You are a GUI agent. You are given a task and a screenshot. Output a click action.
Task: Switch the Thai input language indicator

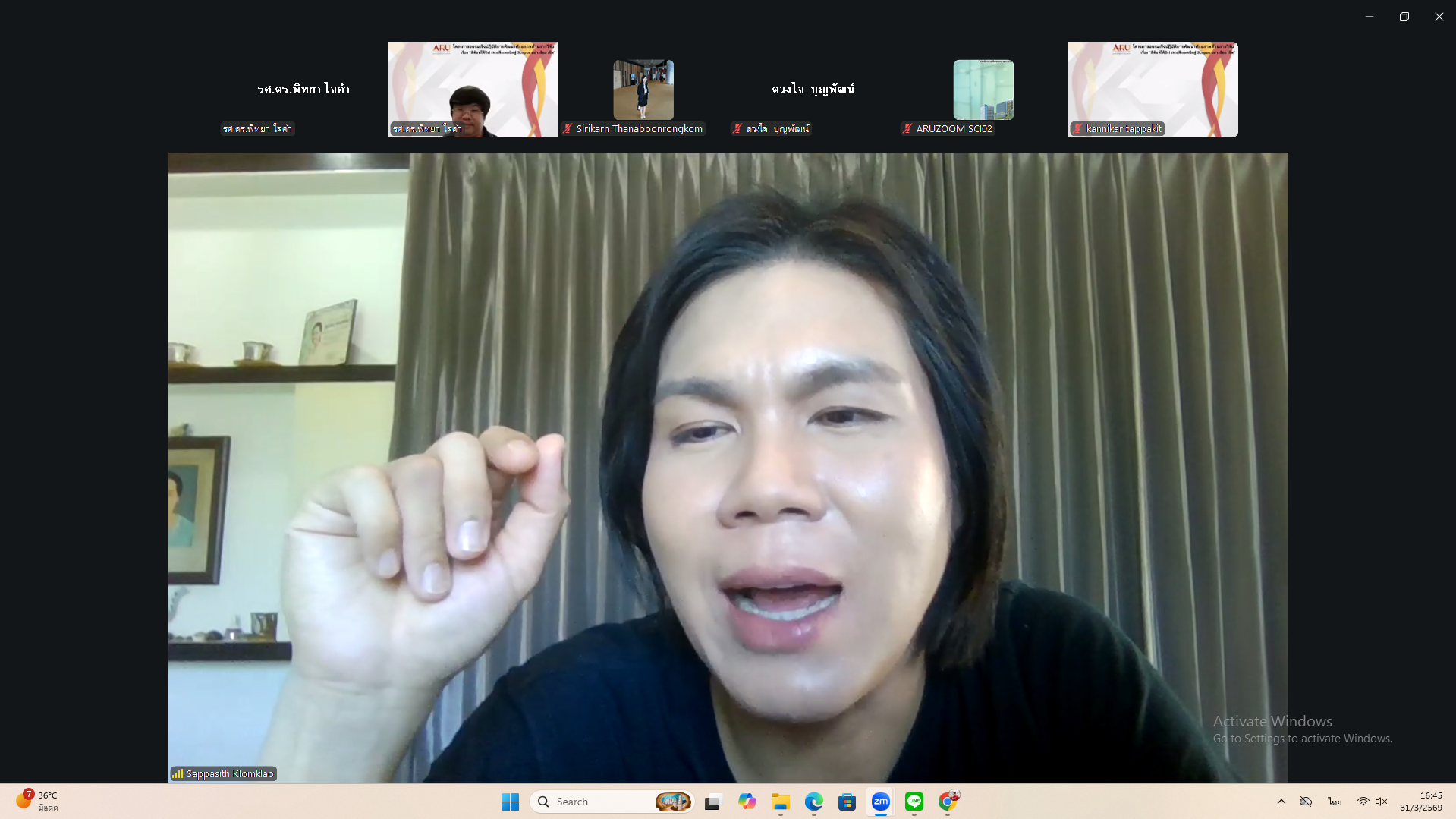pos(1335,802)
